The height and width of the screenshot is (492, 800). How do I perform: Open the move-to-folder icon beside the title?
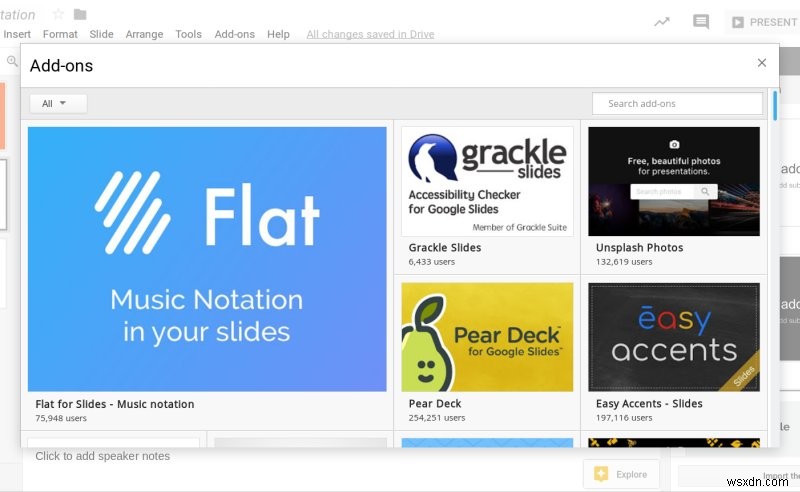[x=80, y=14]
